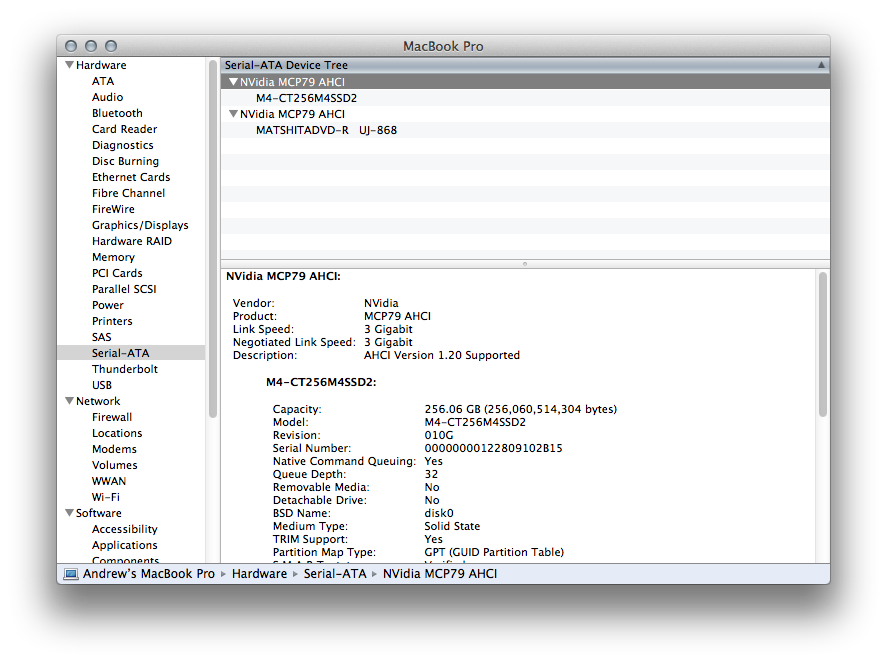Show Power information
Screen dimensions: 887x663
click(x=107, y=305)
